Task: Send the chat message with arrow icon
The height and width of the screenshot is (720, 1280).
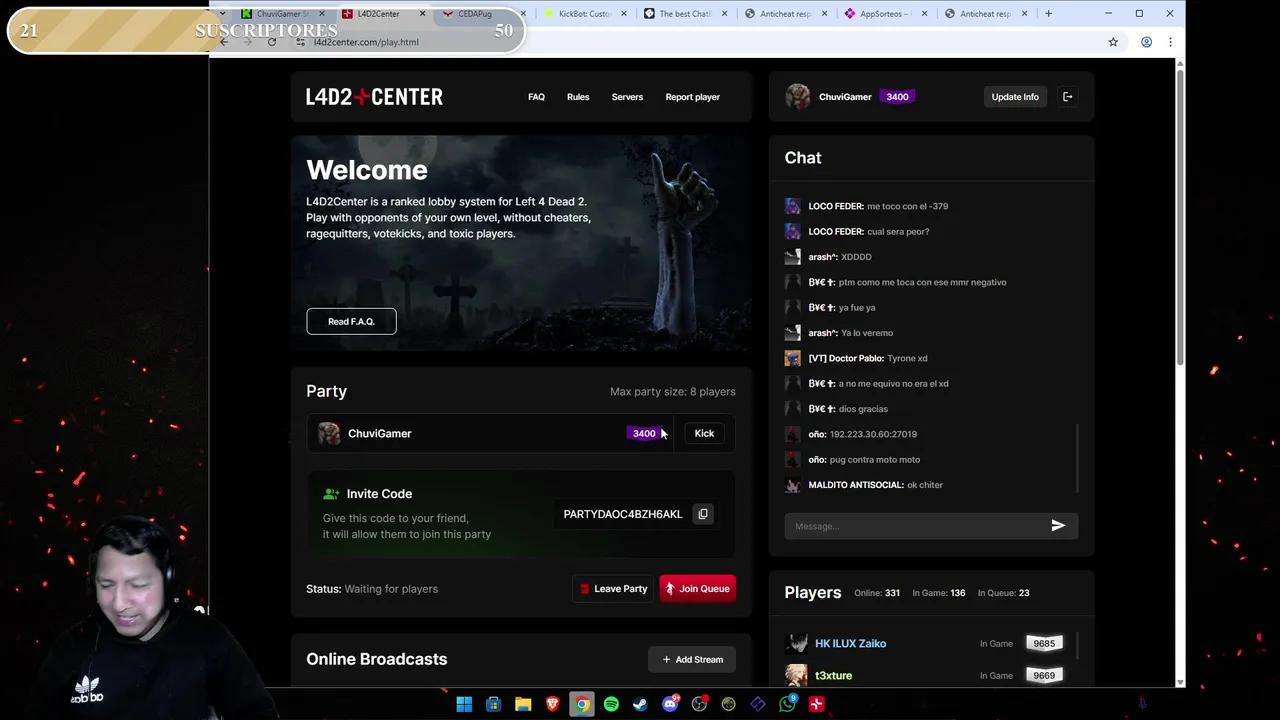Action: [1058, 525]
